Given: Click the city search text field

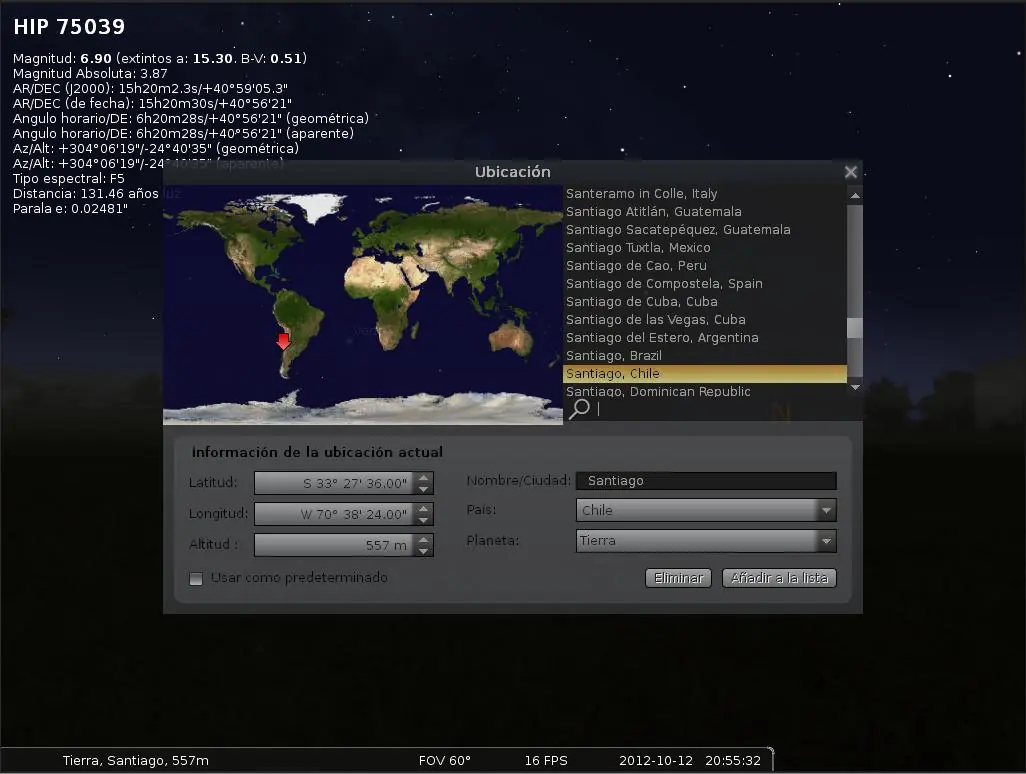Looking at the screenshot, I should [x=720, y=409].
